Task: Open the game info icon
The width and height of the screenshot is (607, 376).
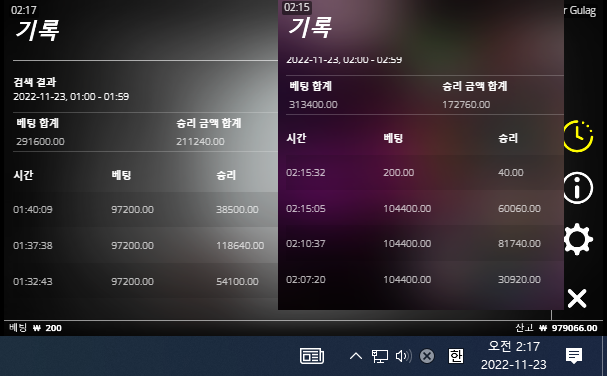Action: (x=578, y=188)
